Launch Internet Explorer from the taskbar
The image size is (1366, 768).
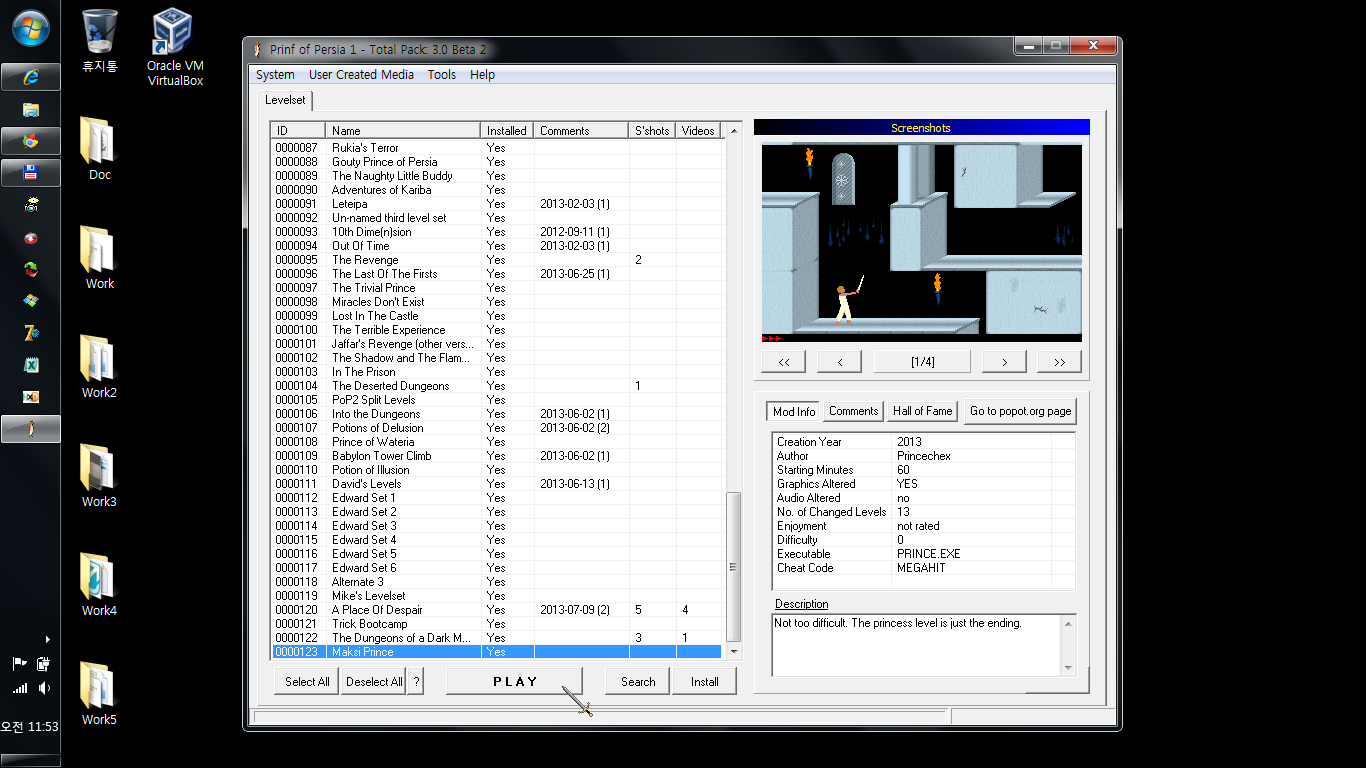click(30, 77)
